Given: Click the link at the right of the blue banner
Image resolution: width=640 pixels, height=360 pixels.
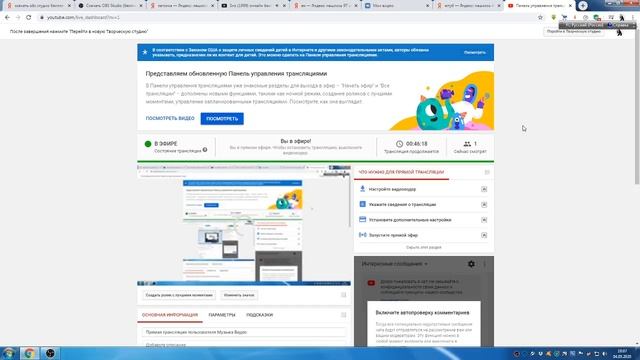Looking at the screenshot, I should [475, 52].
